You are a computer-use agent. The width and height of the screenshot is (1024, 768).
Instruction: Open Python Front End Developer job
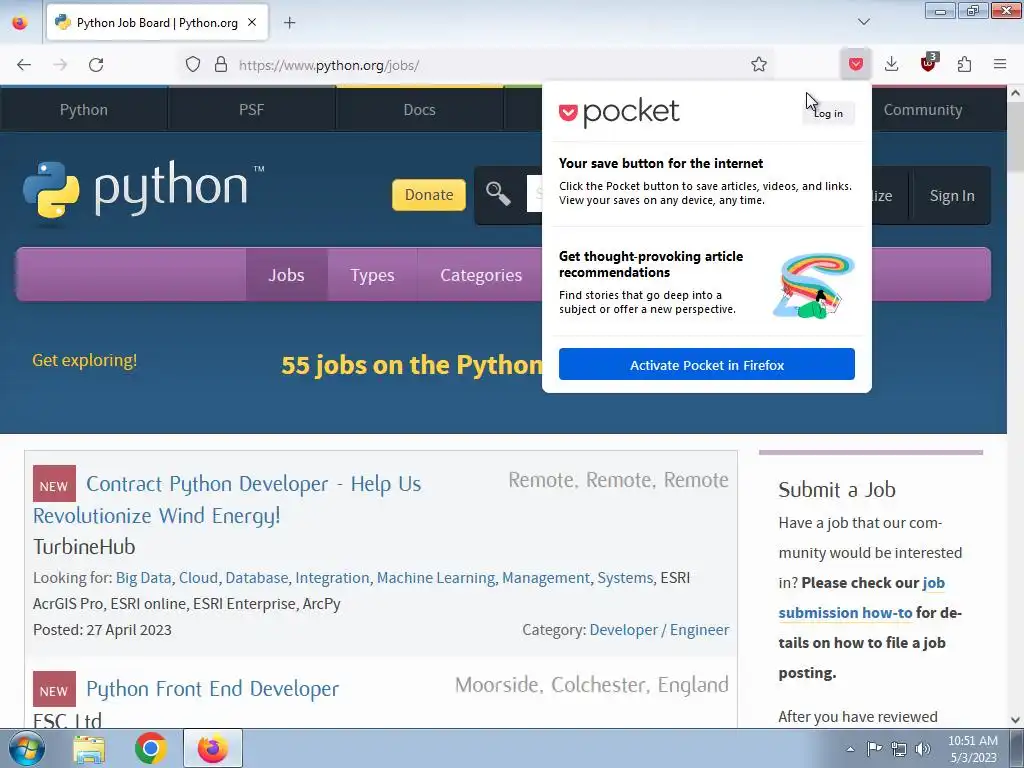pos(213,689)
